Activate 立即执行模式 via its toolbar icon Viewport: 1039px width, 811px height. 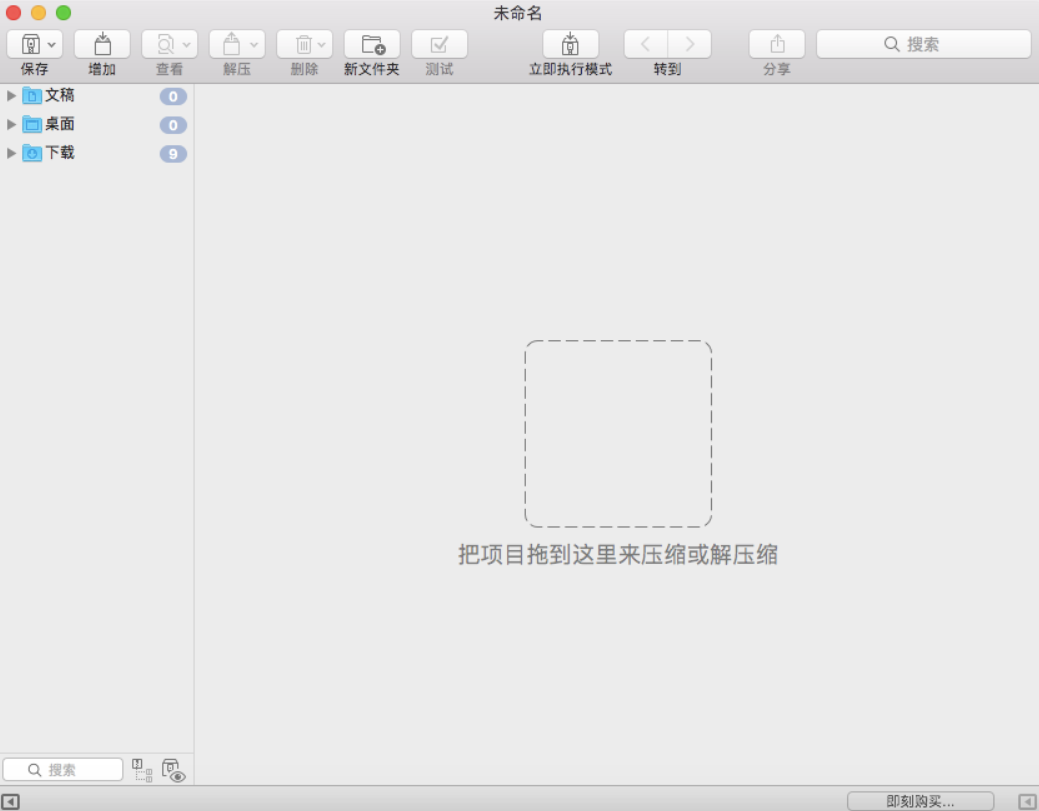point(571,43)
